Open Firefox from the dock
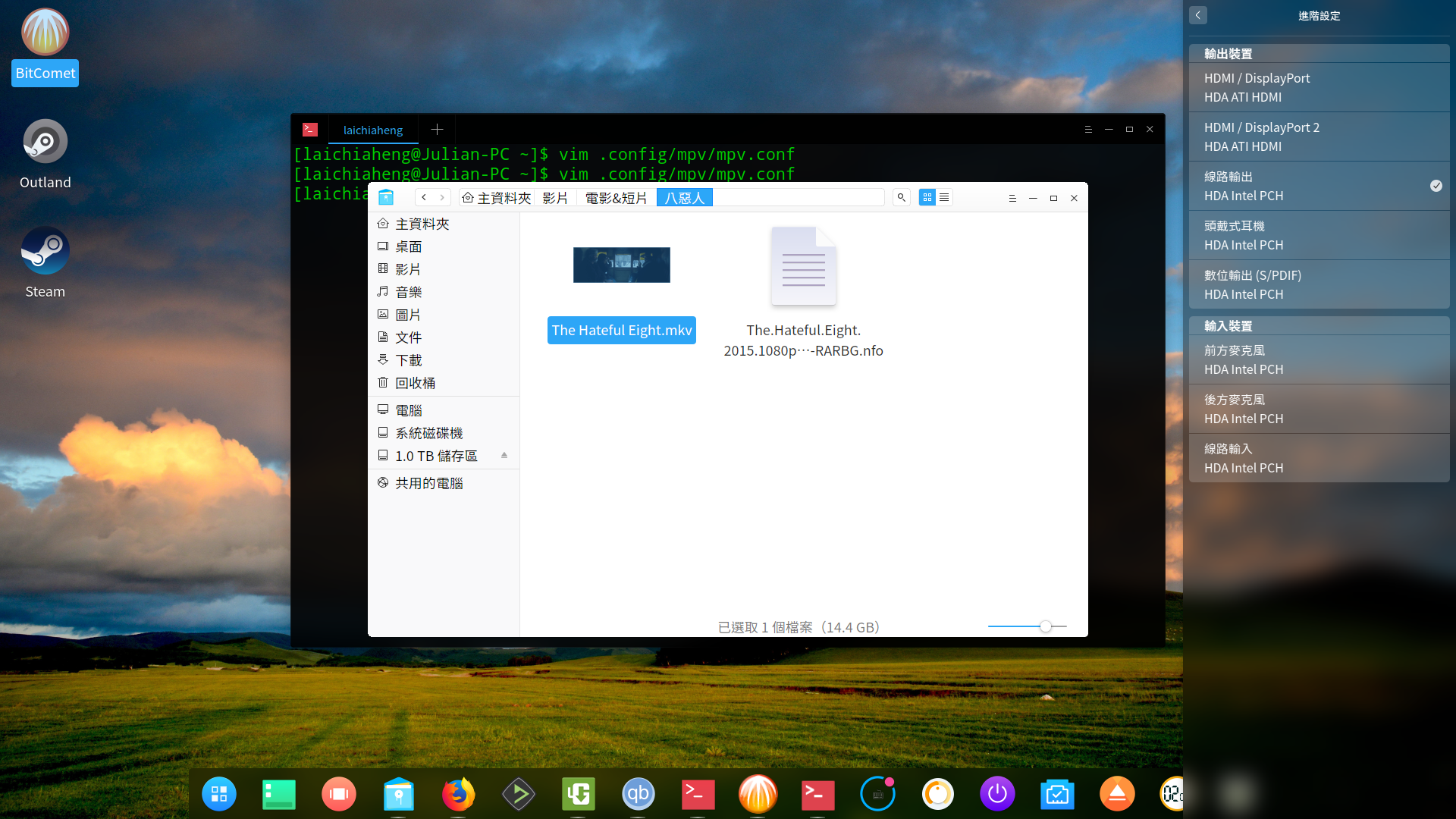Screen dimensions: 1456x819 (458, 794)
